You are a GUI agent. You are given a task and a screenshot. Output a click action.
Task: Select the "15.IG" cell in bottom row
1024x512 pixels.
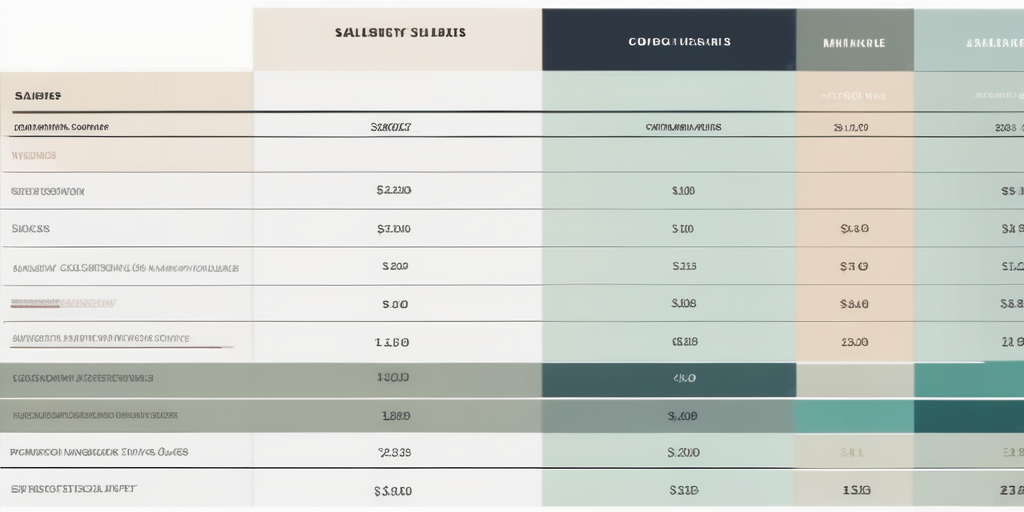click(x=854, y=490)
